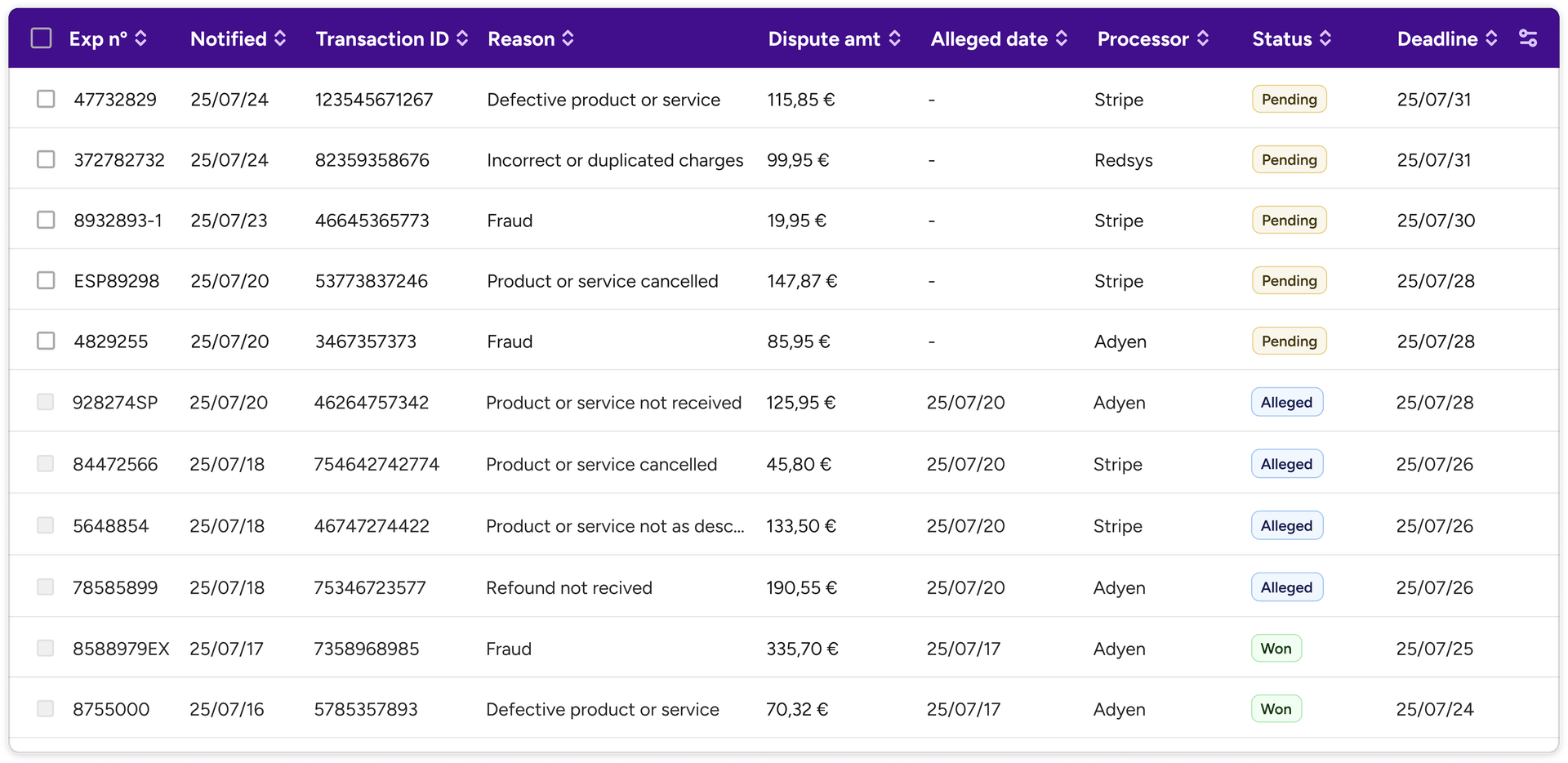
Task: Sort by Exp n° arrows icon
Action: (x=140, y=38)
